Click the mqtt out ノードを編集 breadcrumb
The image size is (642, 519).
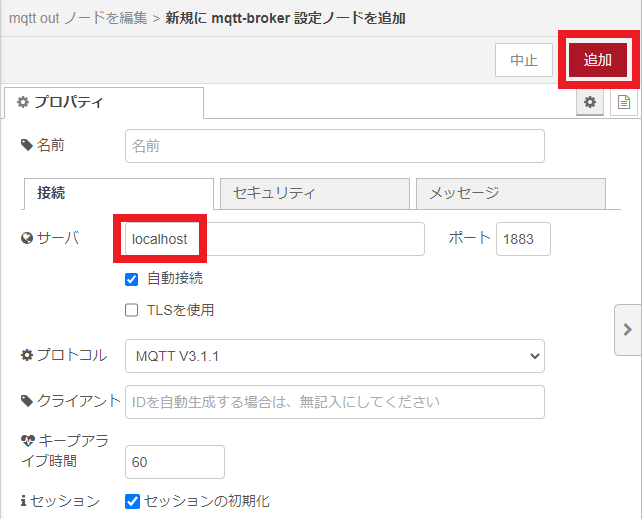click(78, 18)
